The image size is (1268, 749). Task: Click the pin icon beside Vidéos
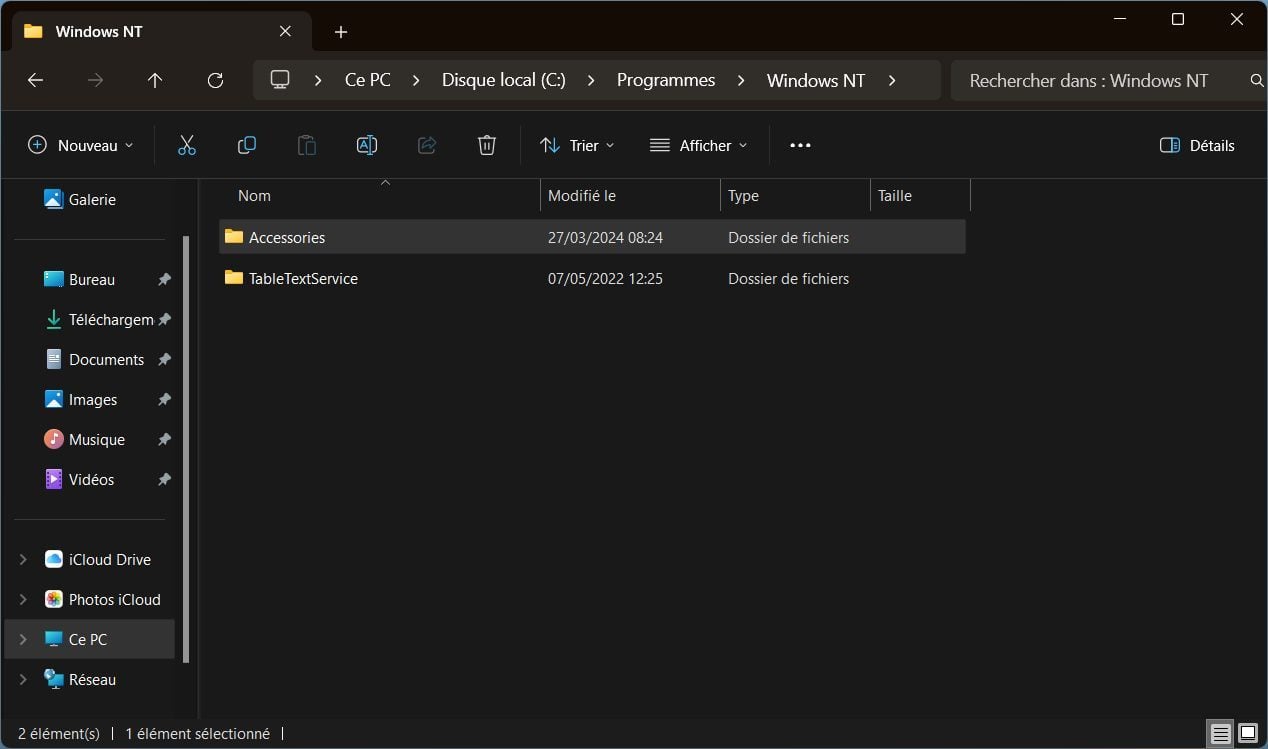tap(164, 480)
